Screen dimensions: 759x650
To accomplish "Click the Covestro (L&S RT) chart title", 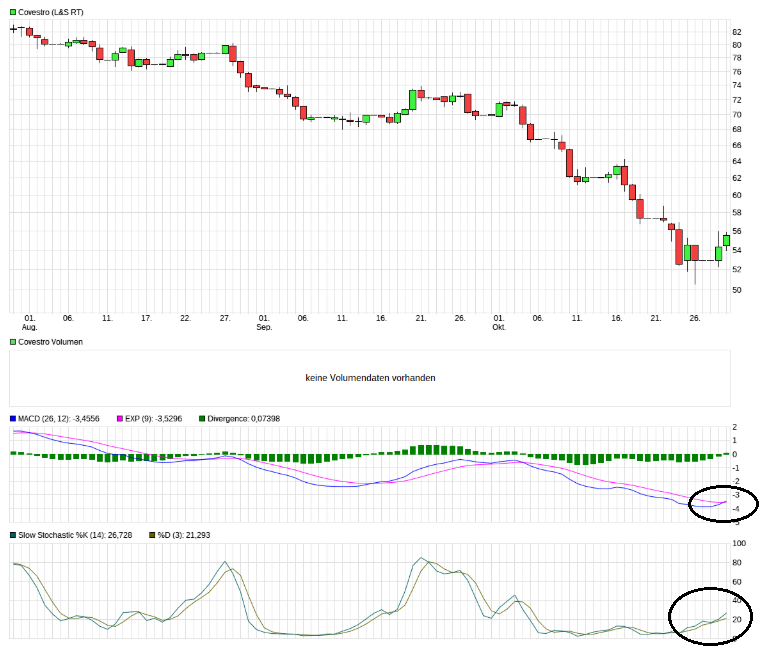I will pos(50,12).
